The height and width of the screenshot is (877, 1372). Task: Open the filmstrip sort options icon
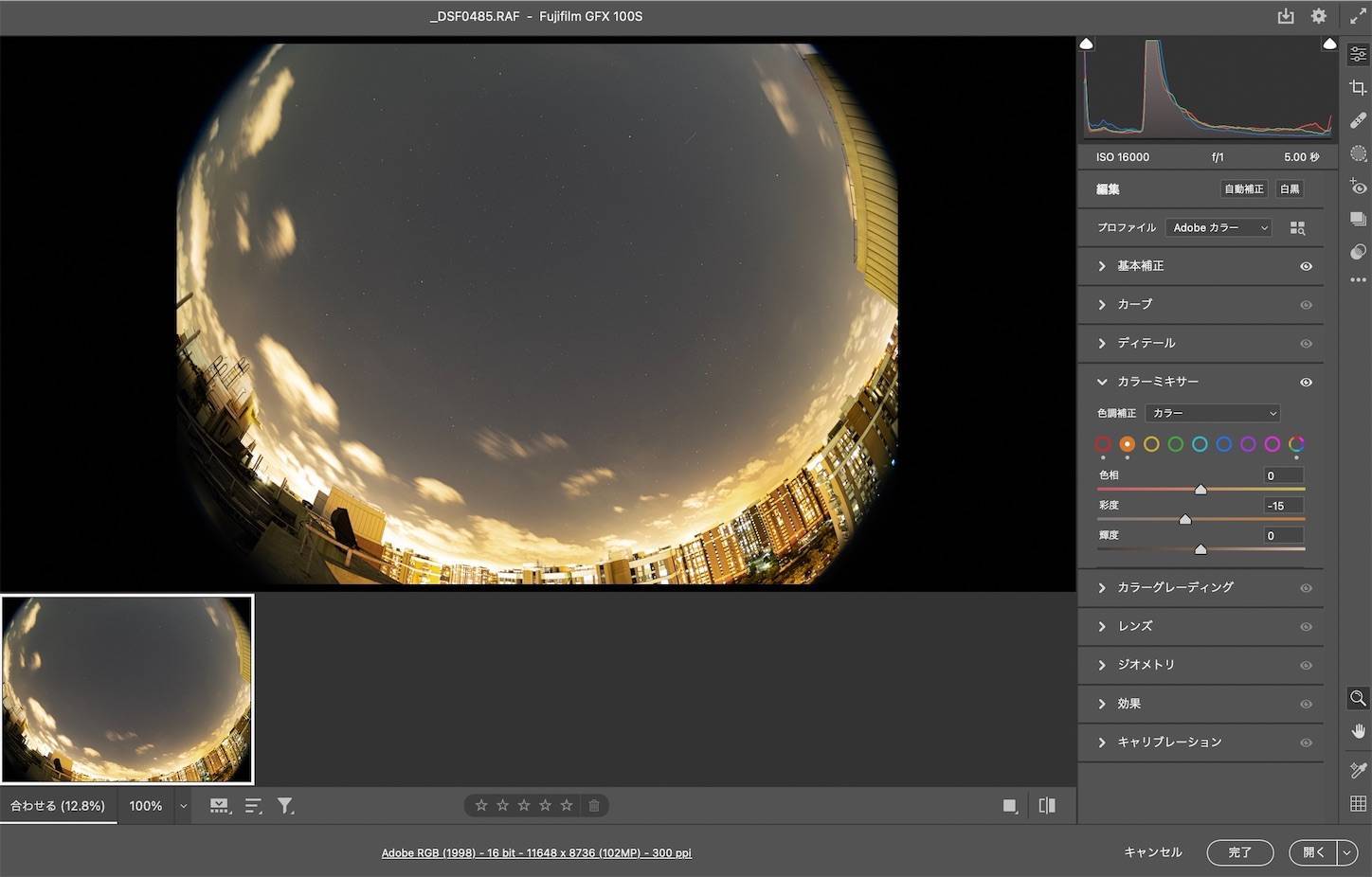(253, 806)
